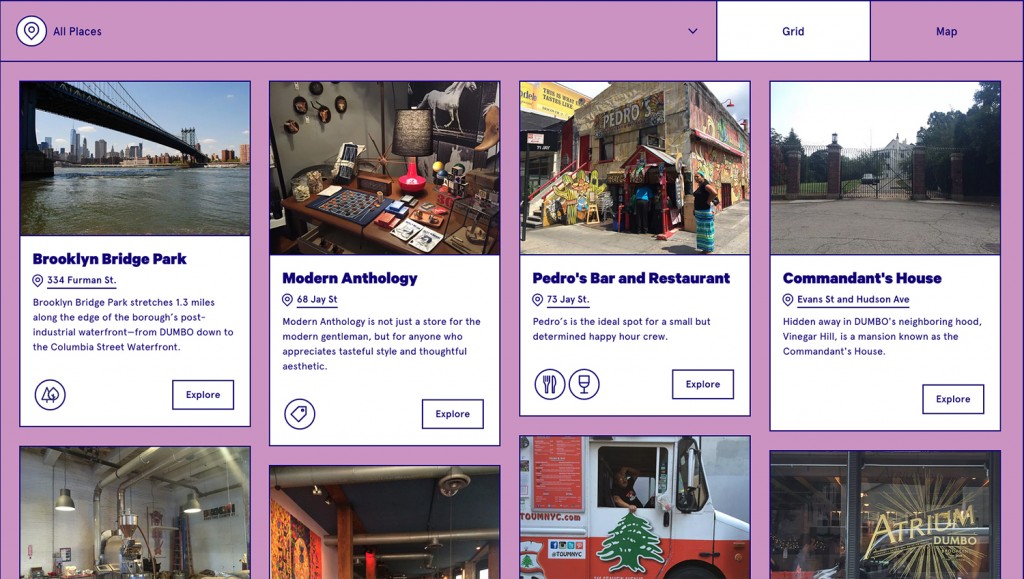Image resolution: width=1024 pixels, height=579 pixels.
Task: Open the Commandant's House title
Action: tap(862, 278)
